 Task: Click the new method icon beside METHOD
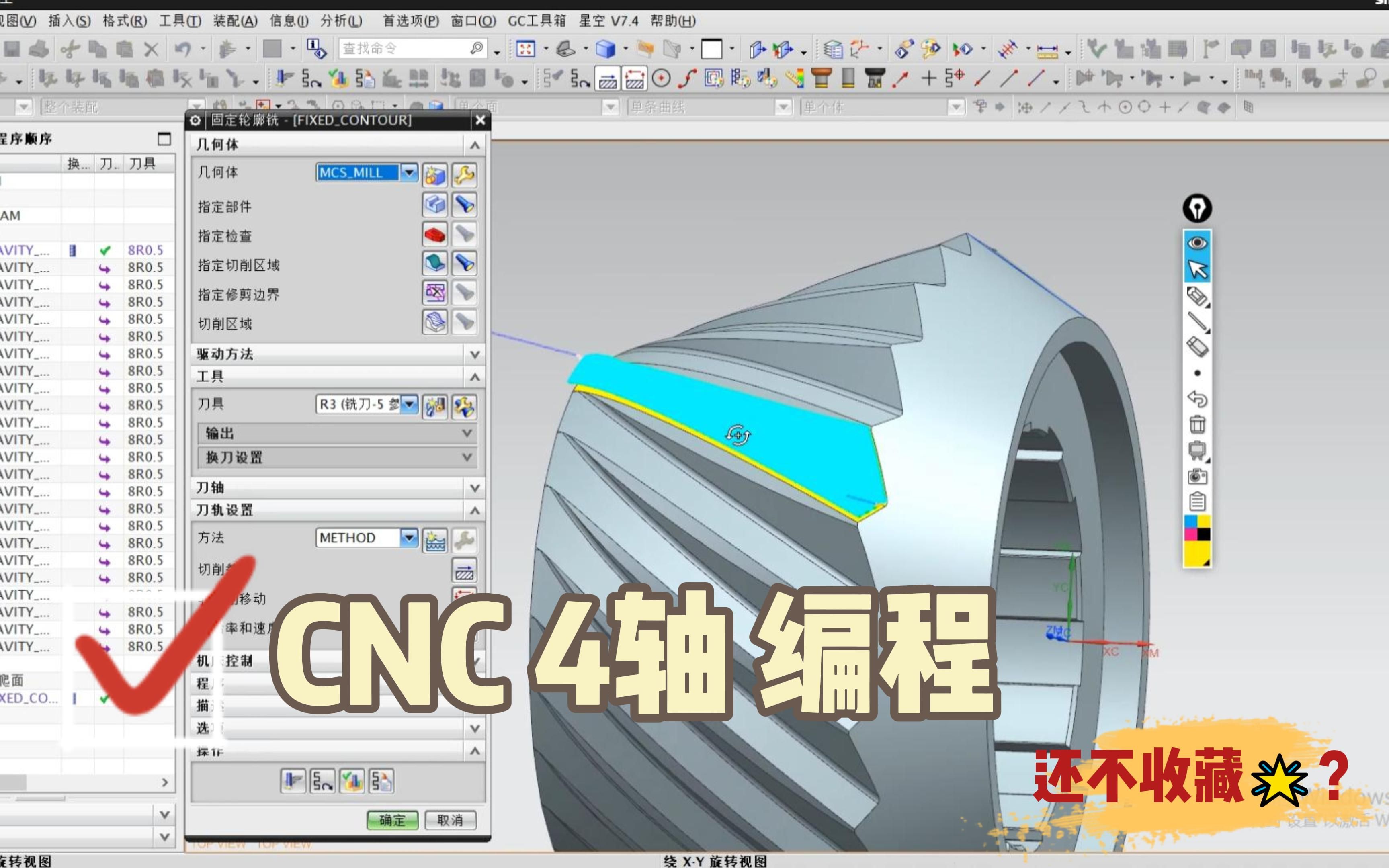434,540
